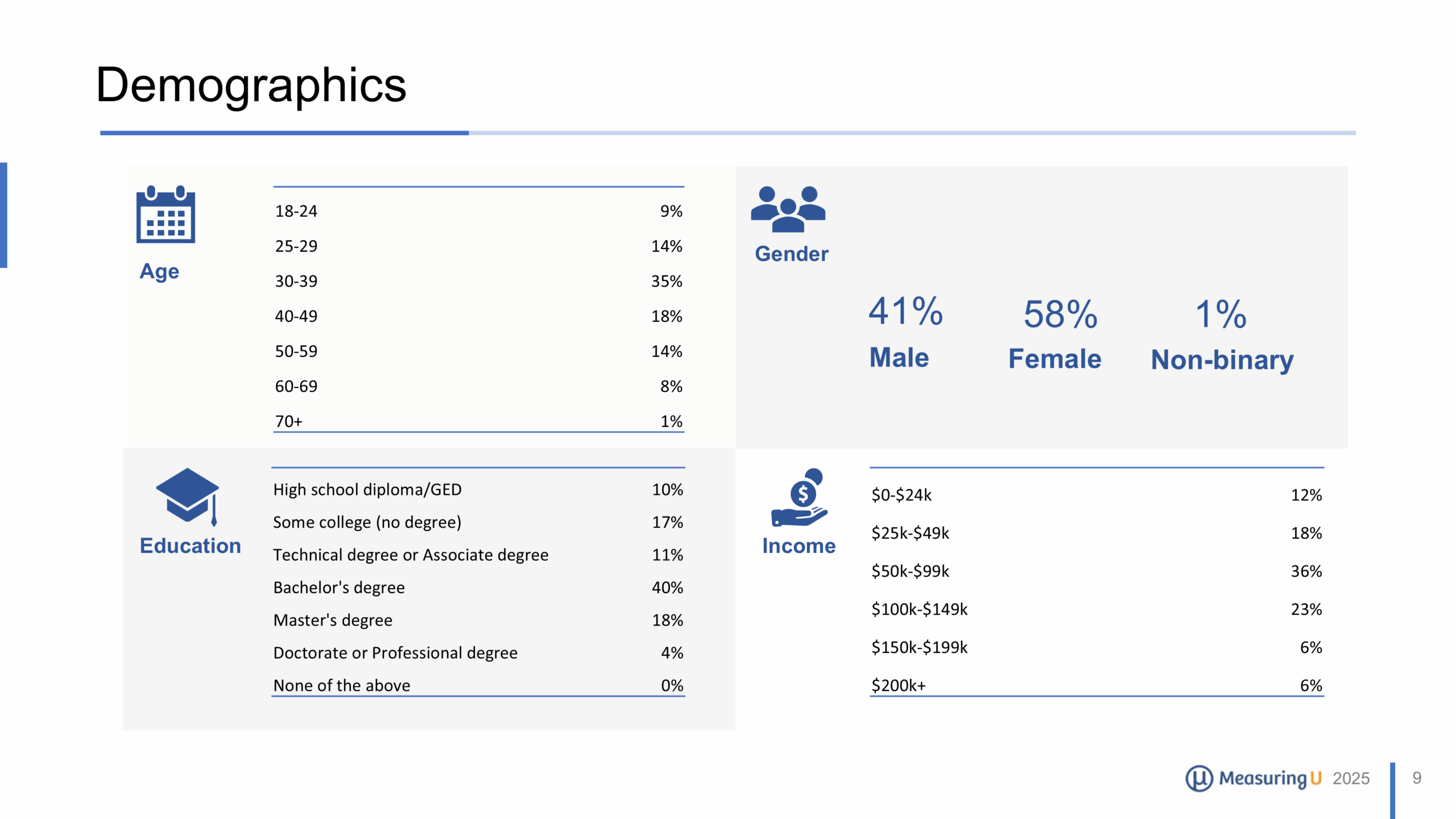Screen dimensions: 1456x819
Task: Click the $200k+ income row
Action: 1096,685
